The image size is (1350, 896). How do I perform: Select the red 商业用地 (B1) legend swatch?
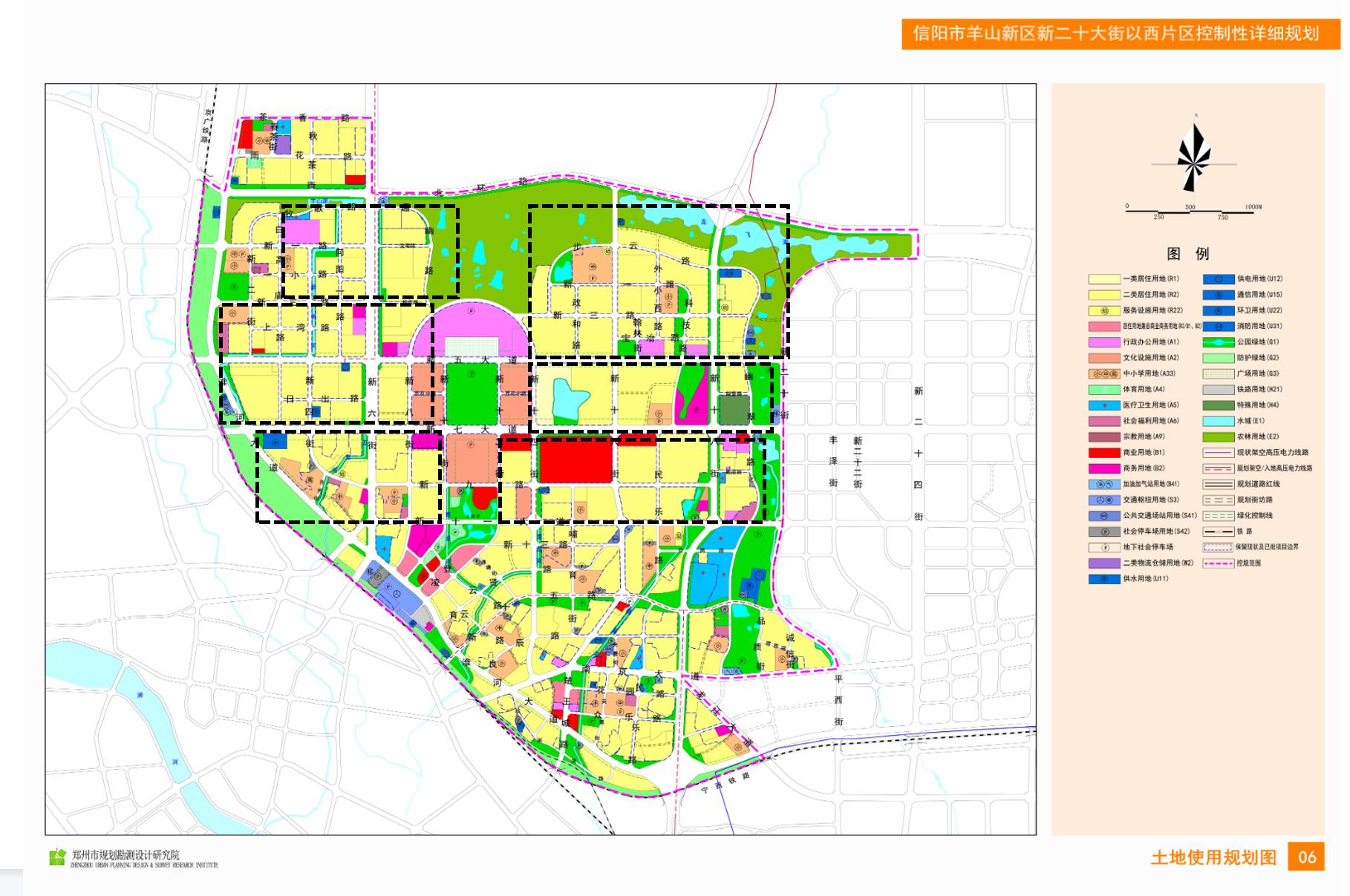[x=1103, y=453]
